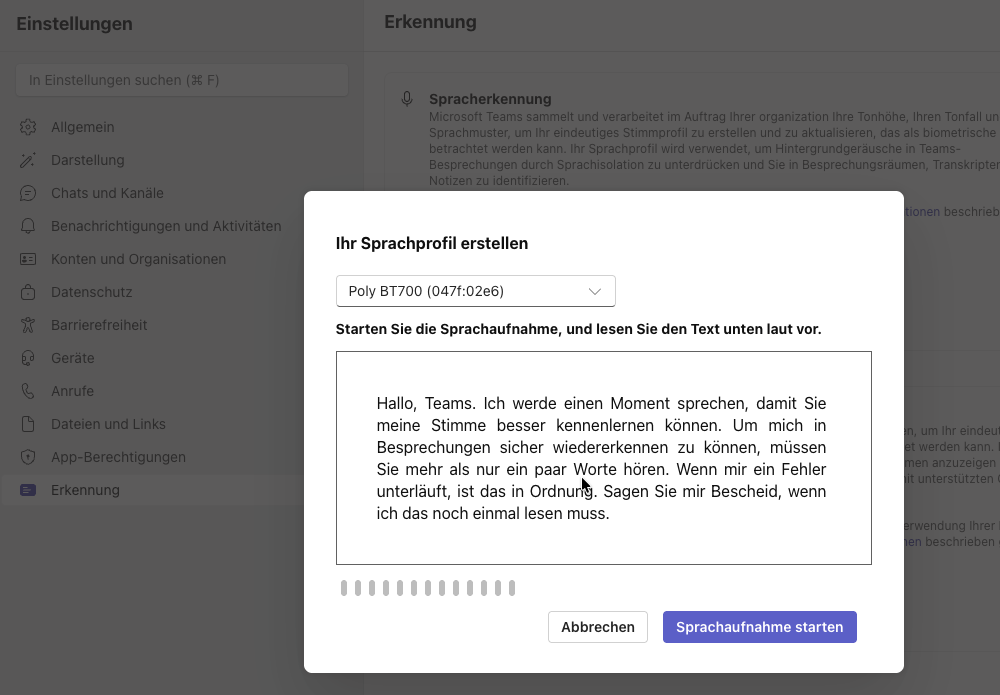1000x695 pixels.
Task: Click the Ihr Sprachprofil erstellen heading
Action: pyautogui.click(x=432, y=244)
